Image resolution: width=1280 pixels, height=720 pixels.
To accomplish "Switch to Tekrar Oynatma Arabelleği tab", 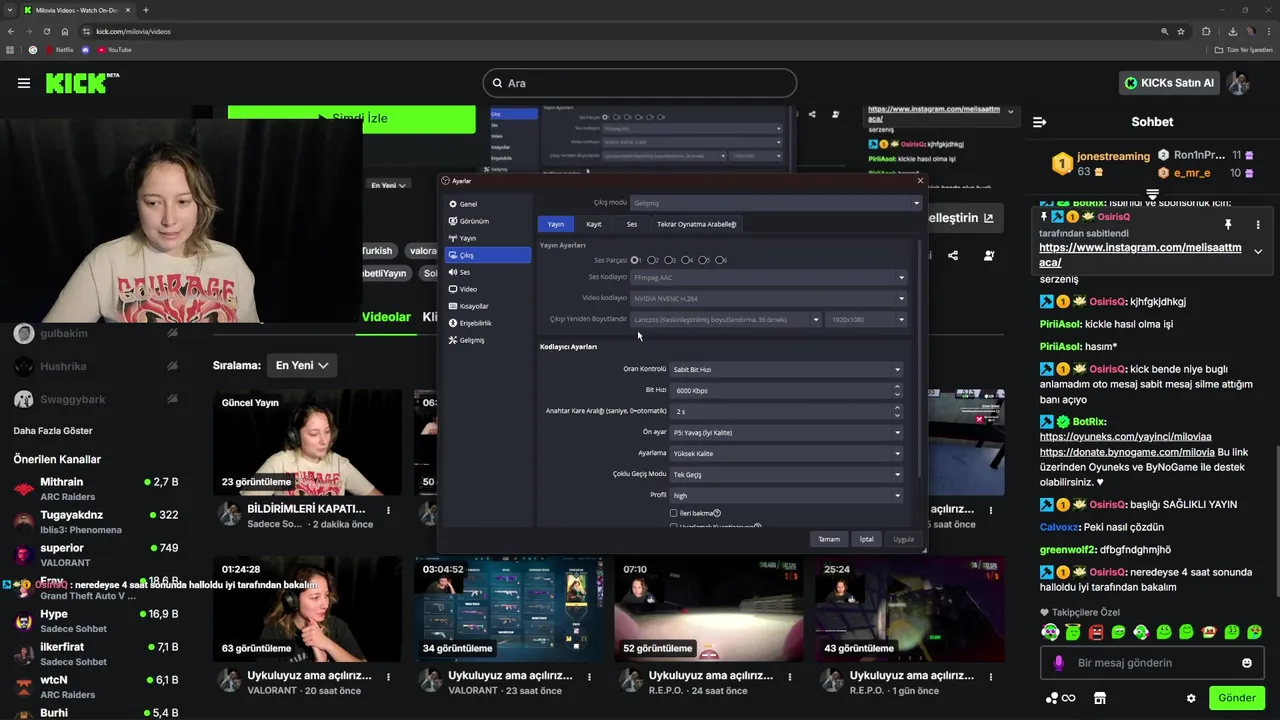I will click(696, 224).
